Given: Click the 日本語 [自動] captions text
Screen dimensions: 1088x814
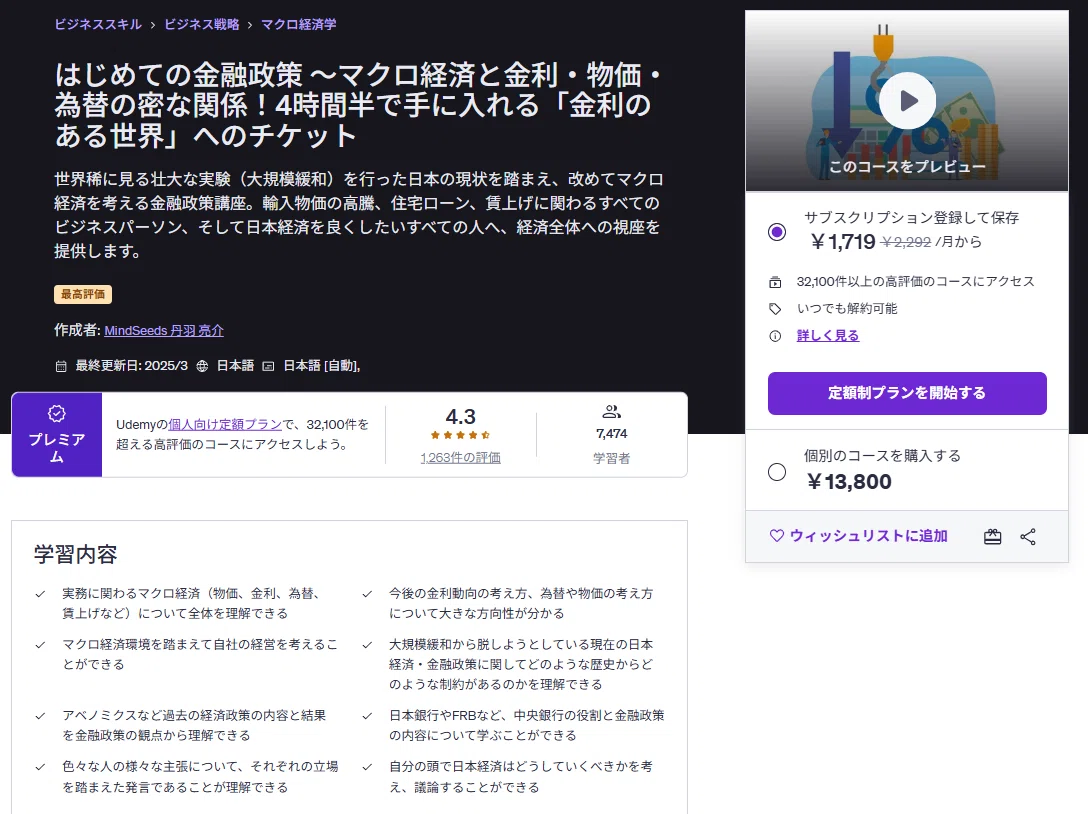Looking at the screenshot, I should [x=321, y=366].
